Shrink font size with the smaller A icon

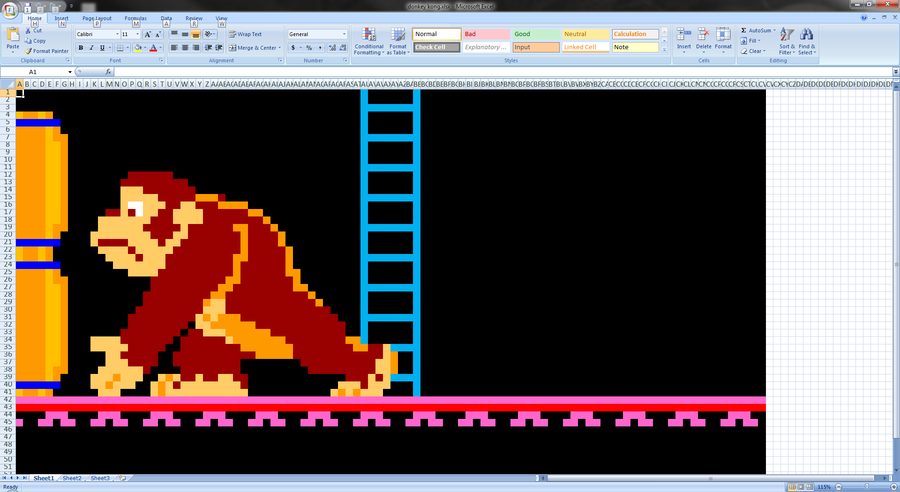[158, 34]
